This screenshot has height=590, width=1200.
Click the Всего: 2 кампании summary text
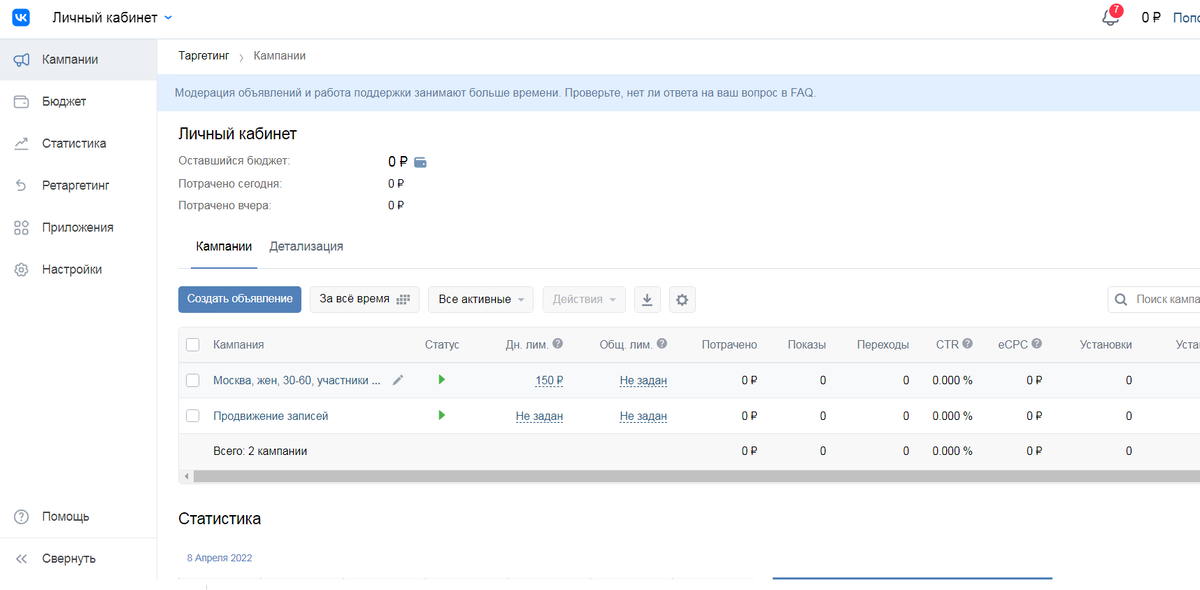(x=260, y=451)
